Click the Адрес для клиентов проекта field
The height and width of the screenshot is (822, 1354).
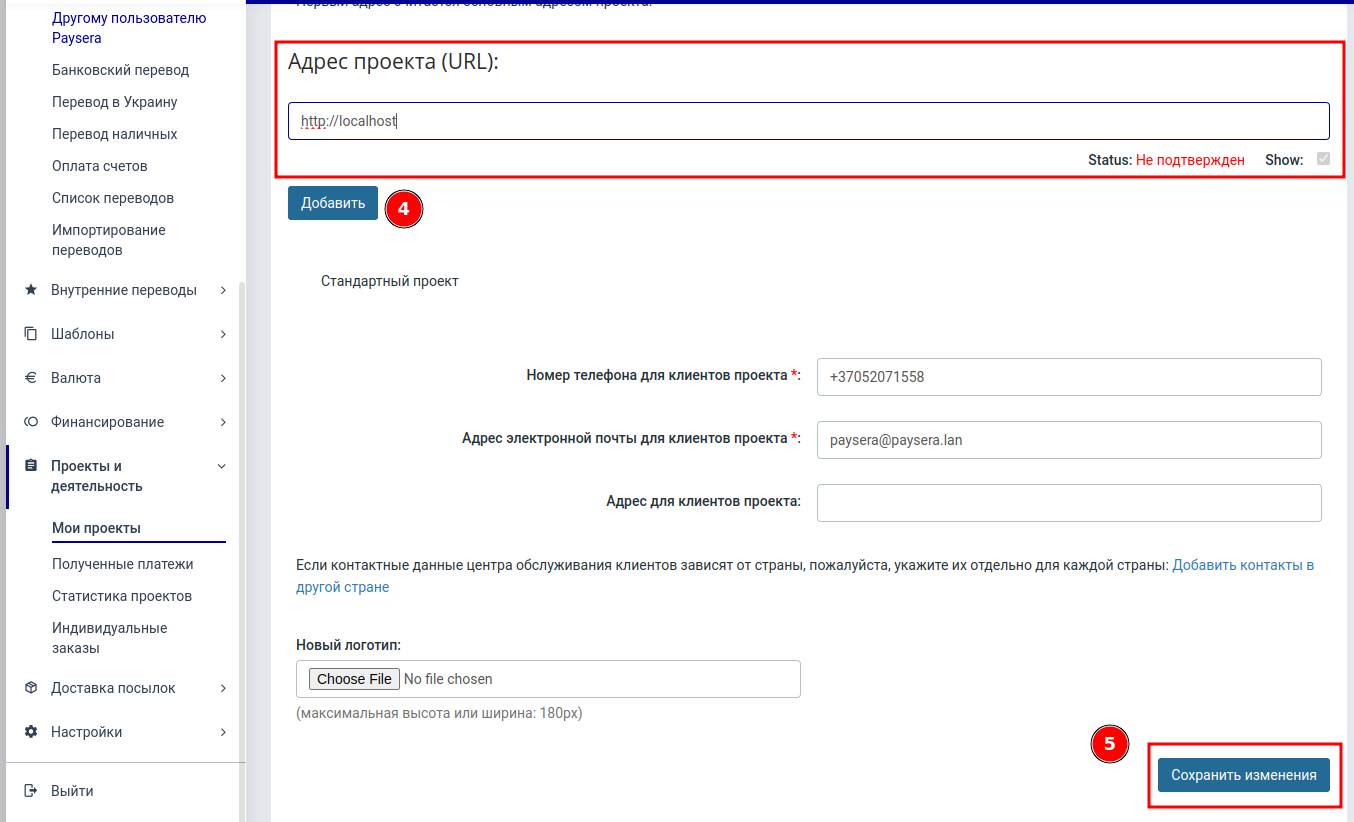point(1069,503)
